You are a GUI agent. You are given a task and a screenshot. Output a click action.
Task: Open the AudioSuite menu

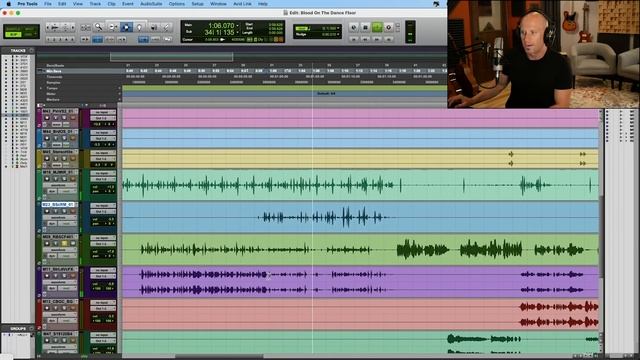tap(151, 4)
